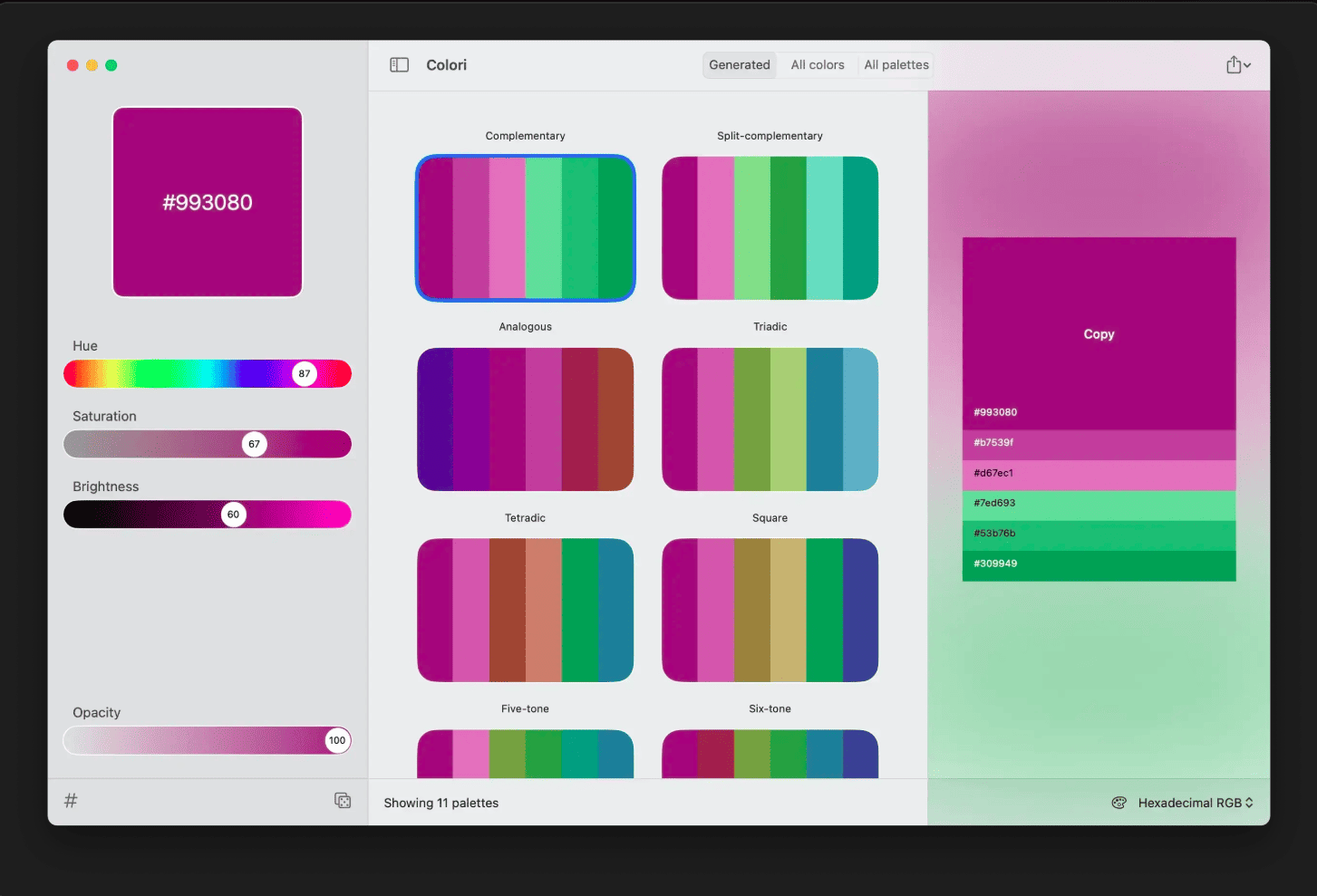The height and width of the screenshot is (896, 1317).
Task: Click the #d67ec1 color row
Action: coord(1099,476)
